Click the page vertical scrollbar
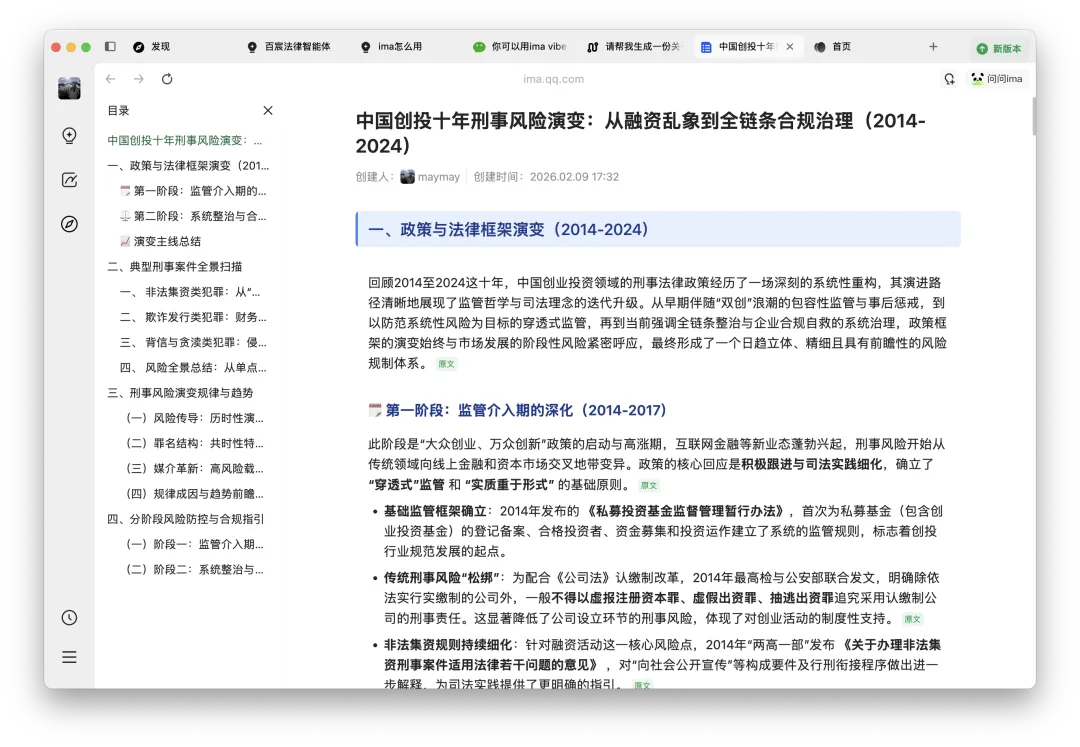 [1033, 117]
